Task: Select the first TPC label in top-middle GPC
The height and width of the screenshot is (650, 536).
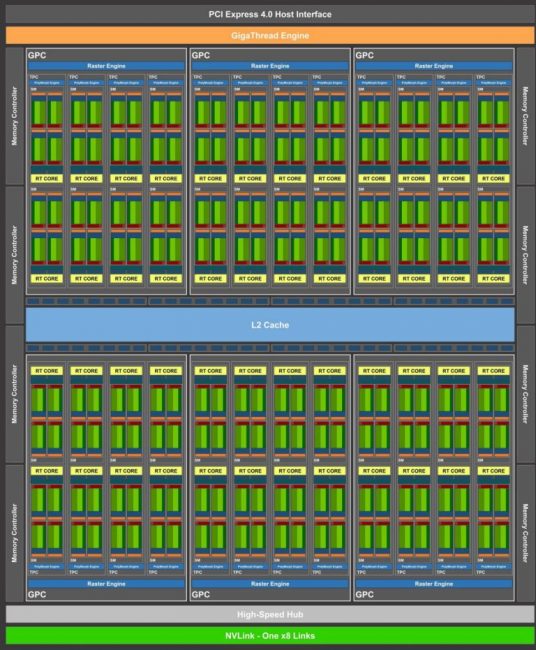Action: (198, 77)
